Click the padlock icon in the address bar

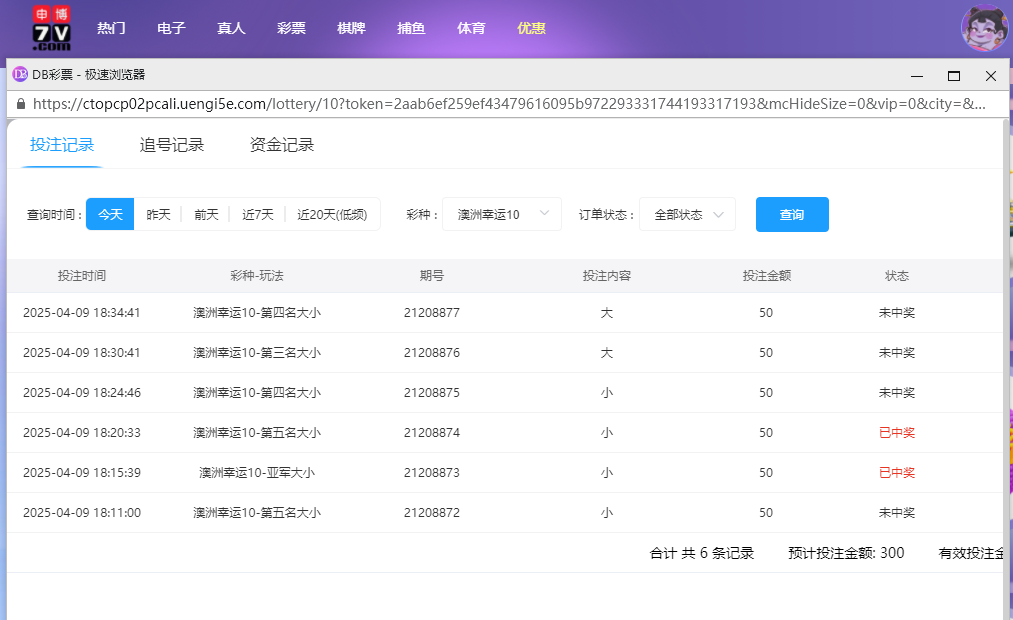(21, 104)
